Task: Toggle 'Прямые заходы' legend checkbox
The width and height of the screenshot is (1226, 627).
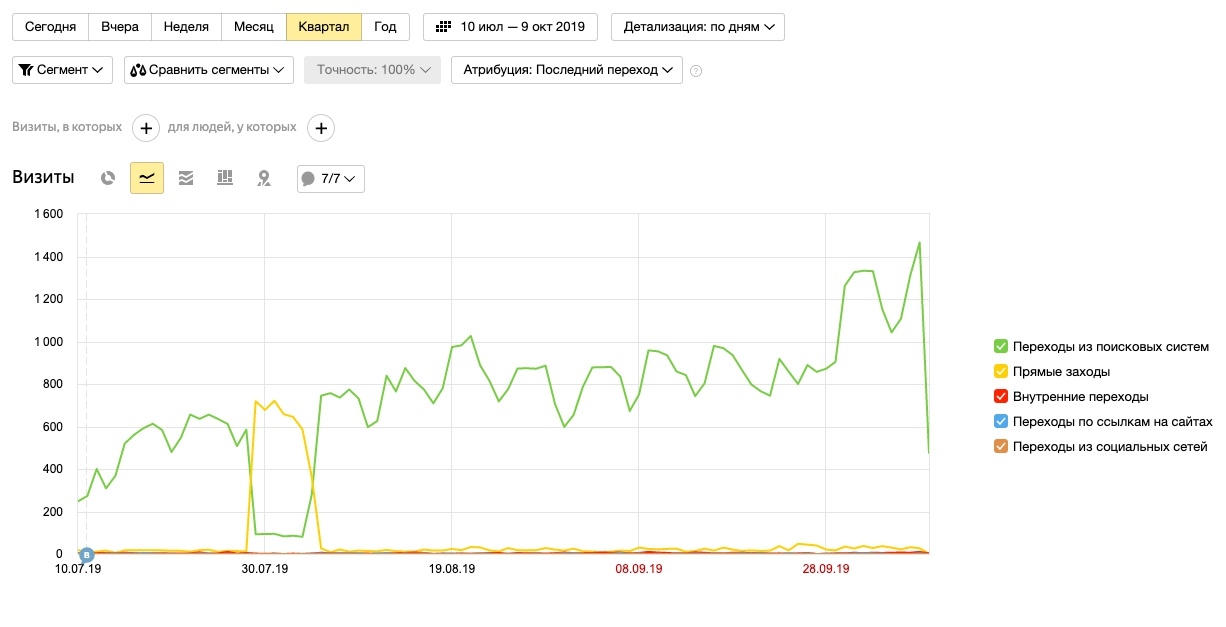Action: pyautogui.click(x=1001, y=372)
